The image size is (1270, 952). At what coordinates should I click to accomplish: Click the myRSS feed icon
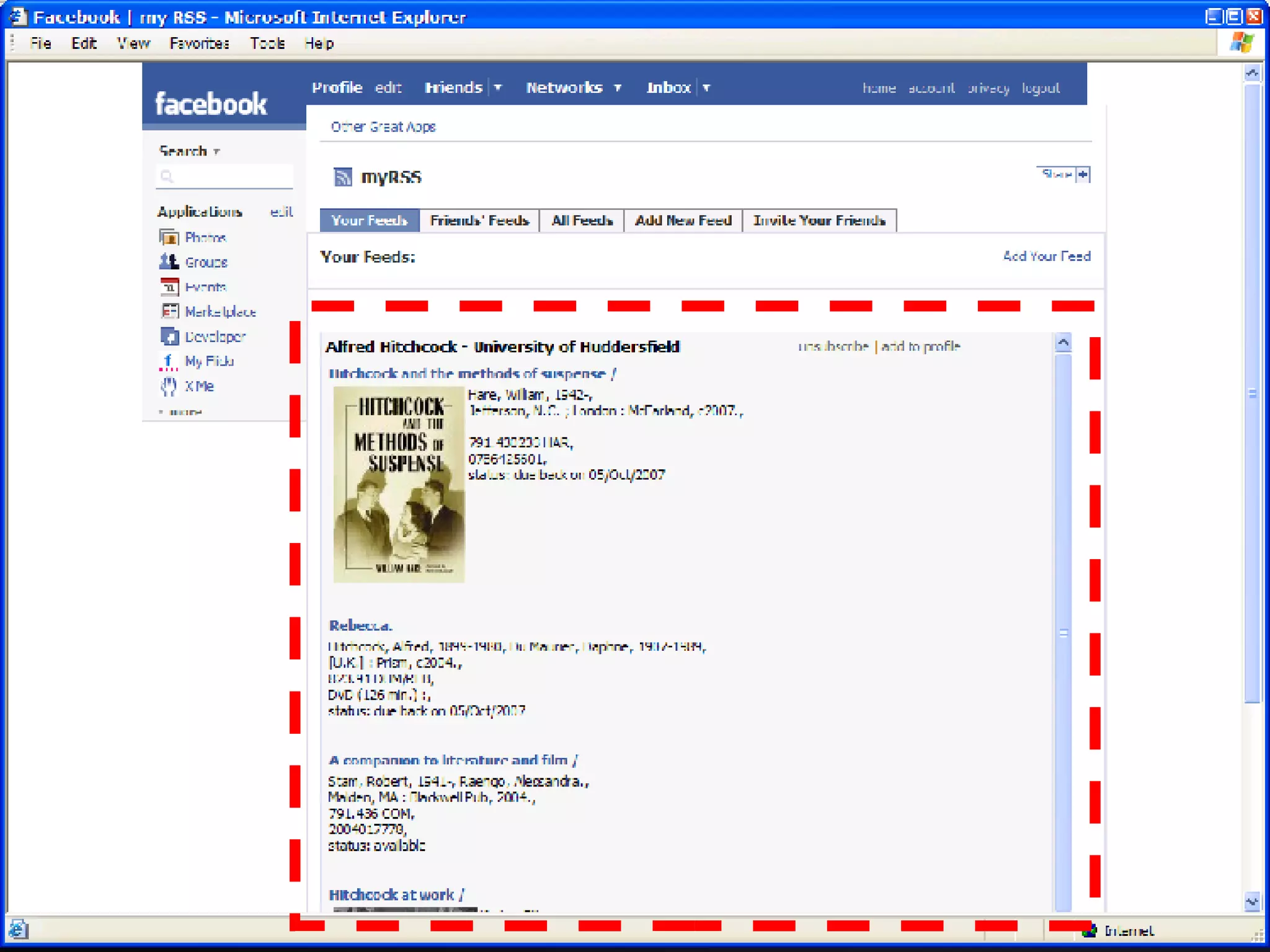[342, 177]
